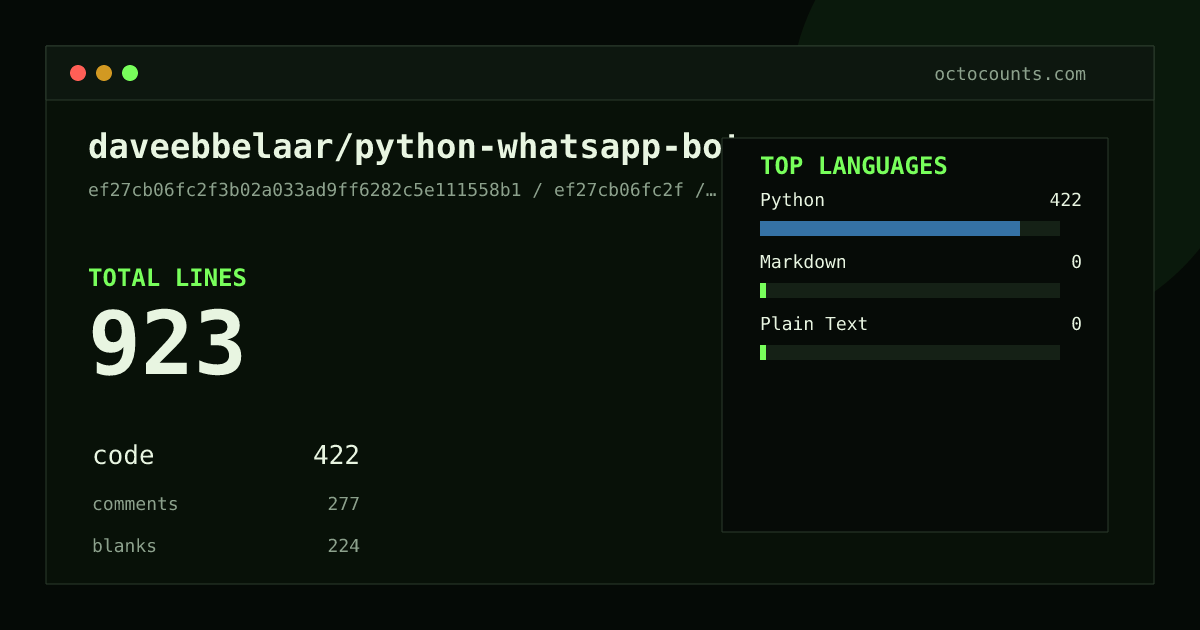
Task: Select the Markdown language label
Action: point(803,262)
